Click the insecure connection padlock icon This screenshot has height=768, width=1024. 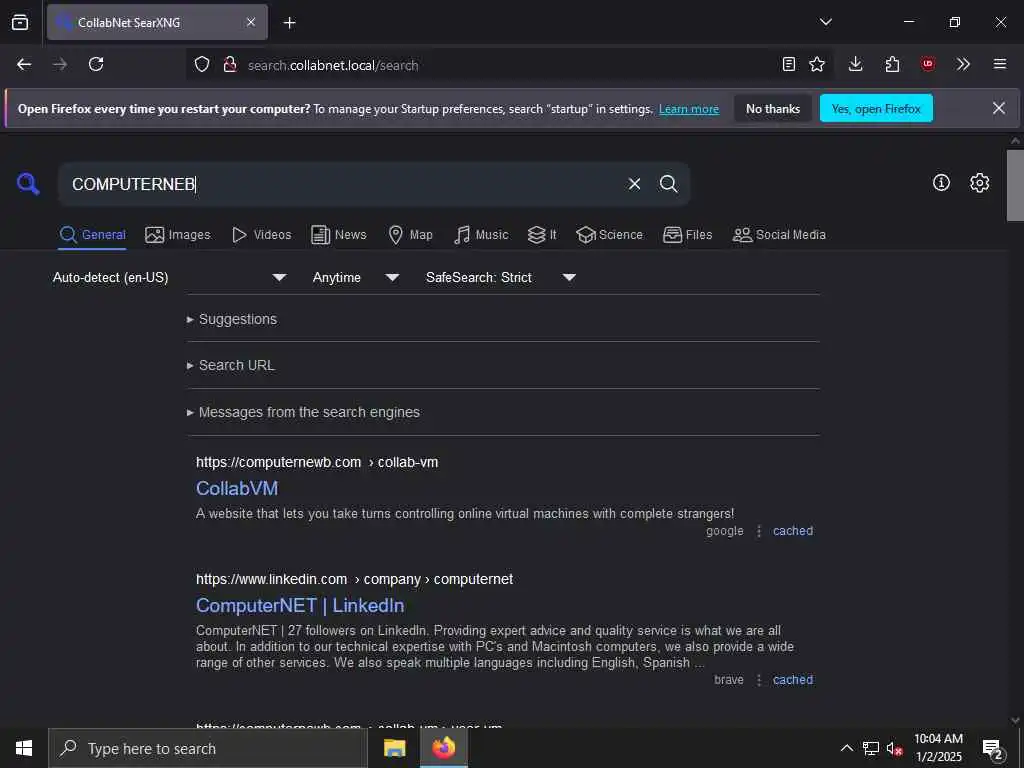tap(230, 65)
